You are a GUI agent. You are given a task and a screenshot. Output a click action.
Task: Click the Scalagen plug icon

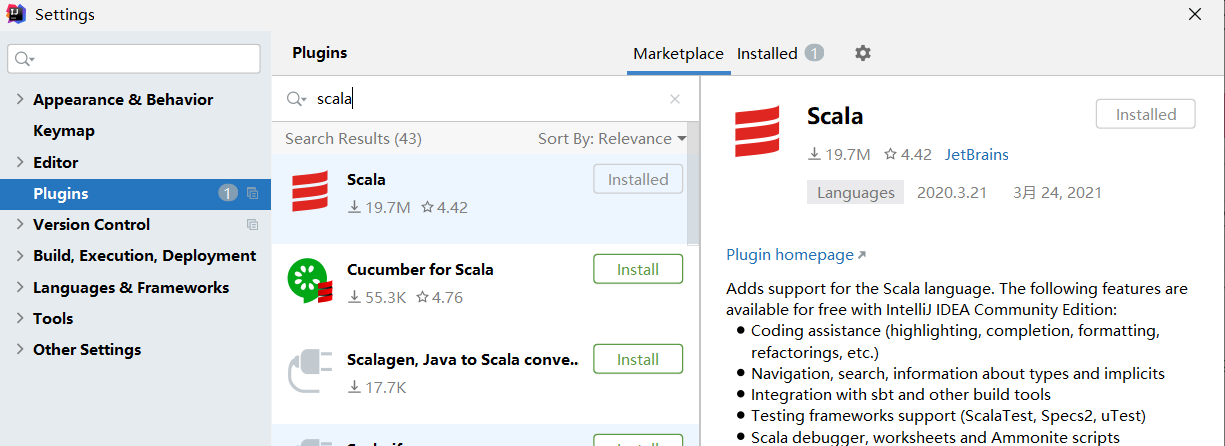pos(310,371)
